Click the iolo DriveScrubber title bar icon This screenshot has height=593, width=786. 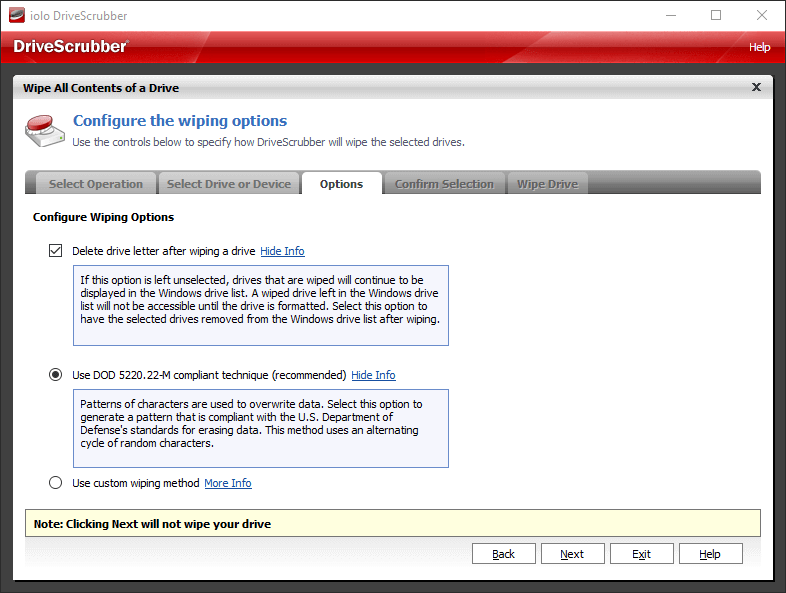tap(16, 16)
